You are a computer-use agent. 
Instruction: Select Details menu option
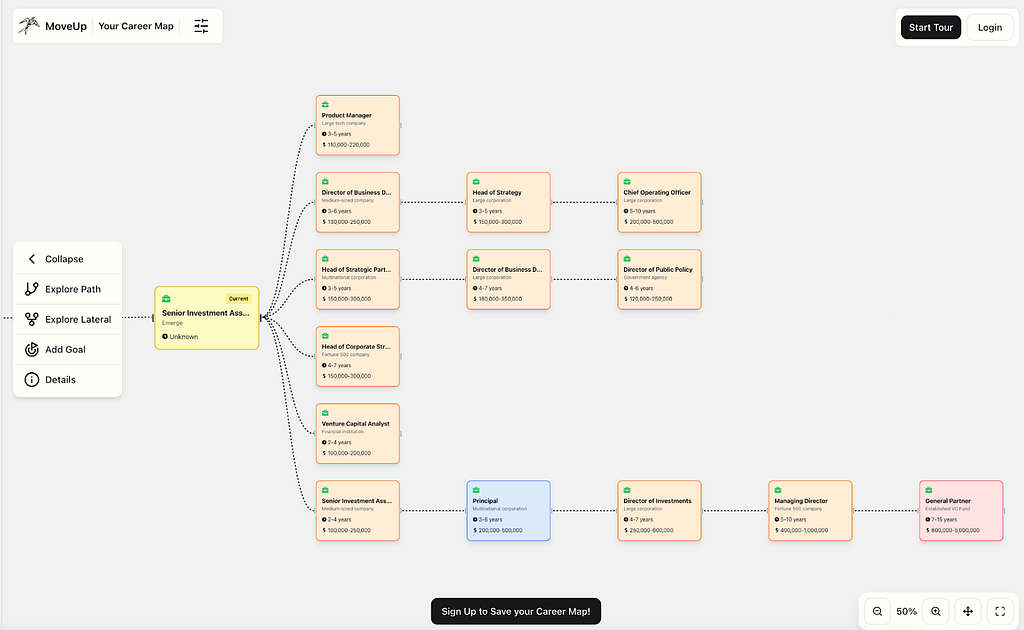(x=67, y=379)
